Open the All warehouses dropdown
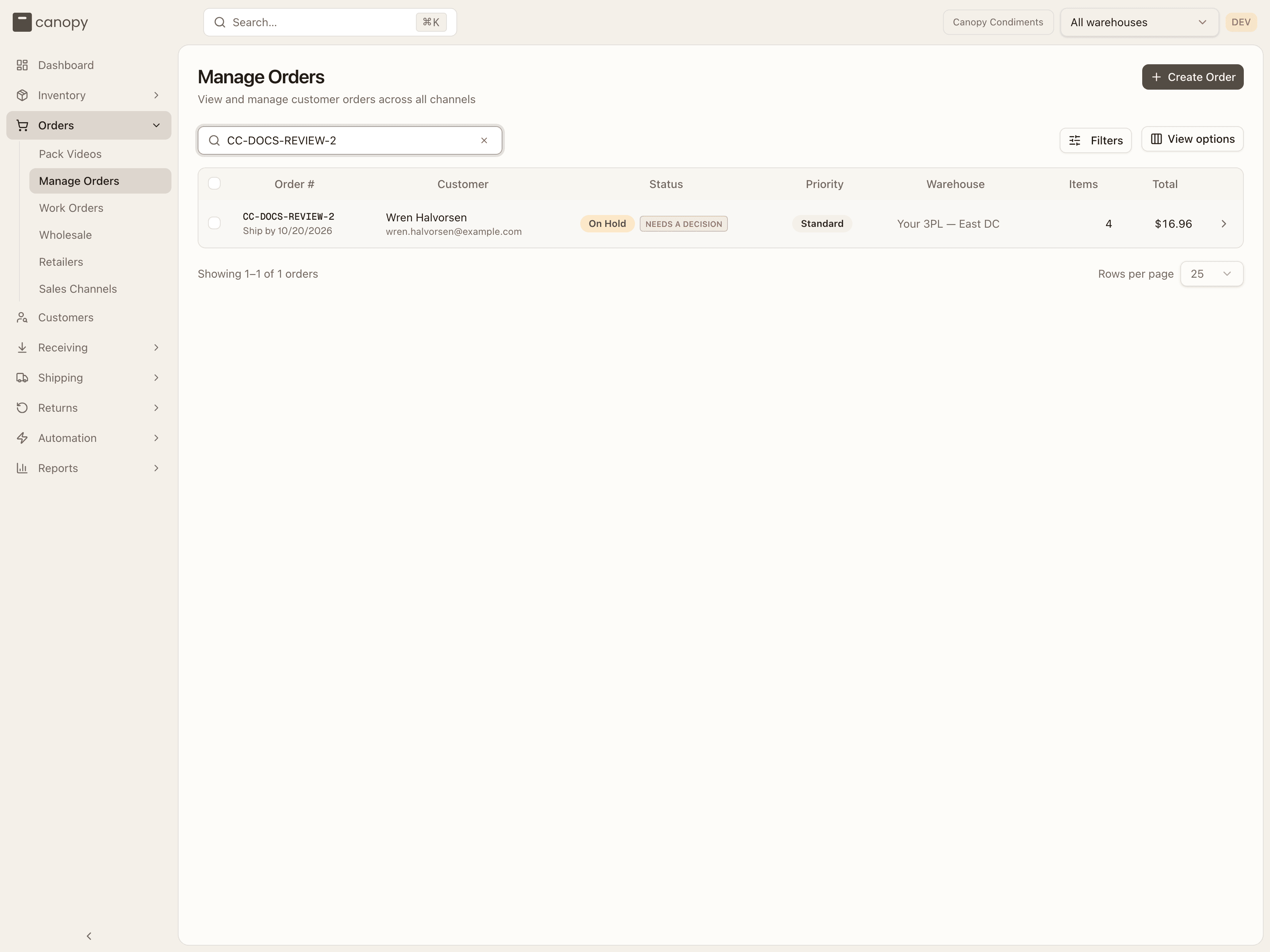The image size is (1270, 952). pos(1139,22)
